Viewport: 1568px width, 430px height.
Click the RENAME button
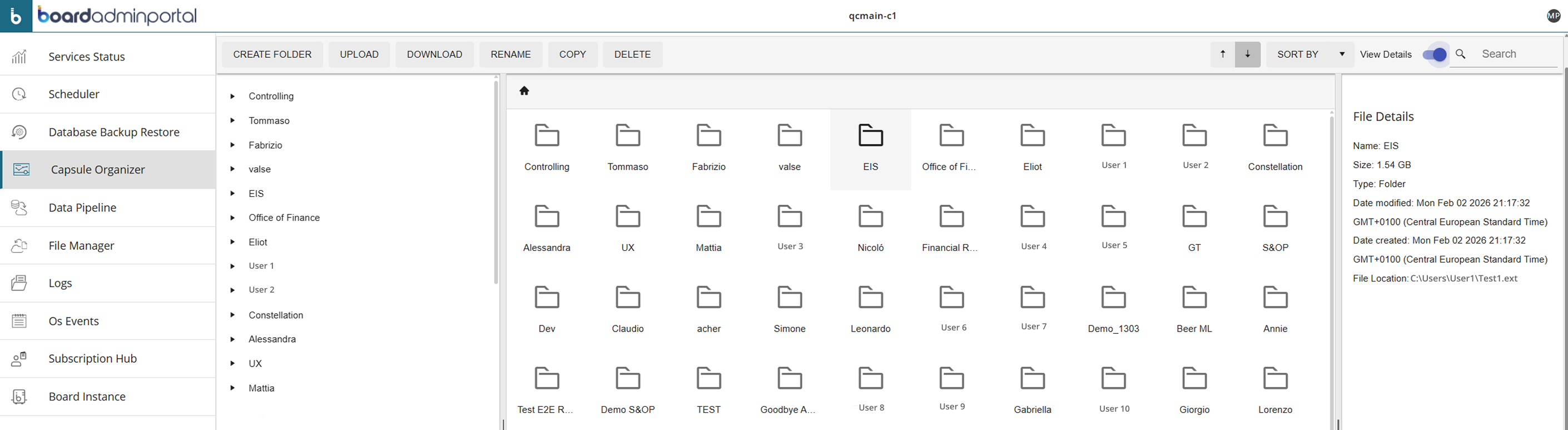click(510, 54)
